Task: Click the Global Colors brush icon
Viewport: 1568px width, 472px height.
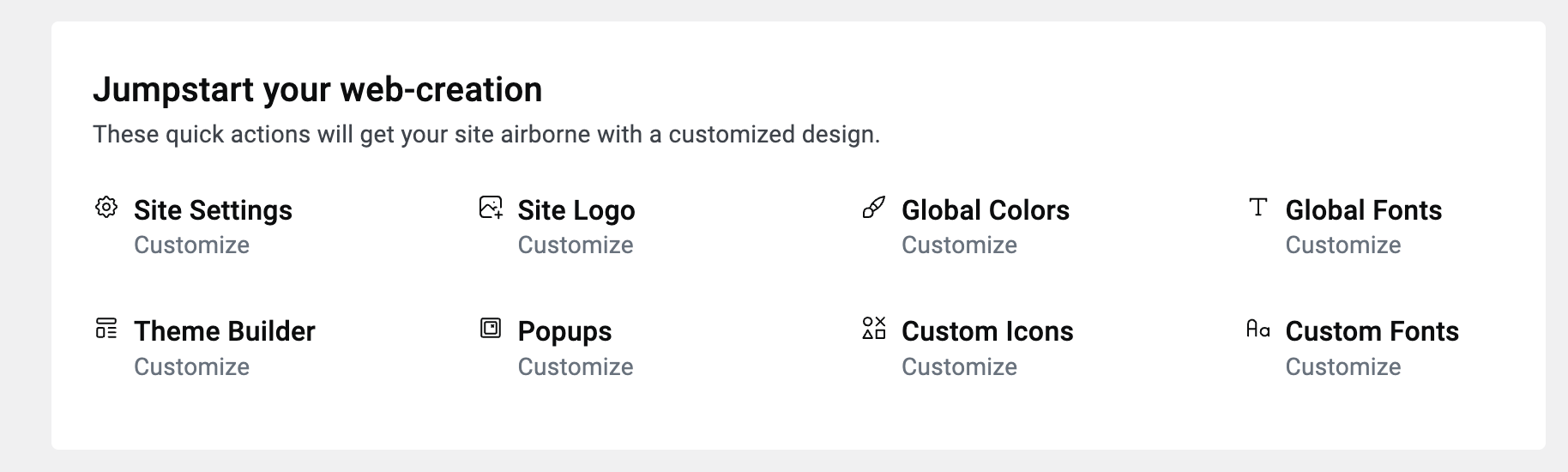Action: click(x=874, y=208)
